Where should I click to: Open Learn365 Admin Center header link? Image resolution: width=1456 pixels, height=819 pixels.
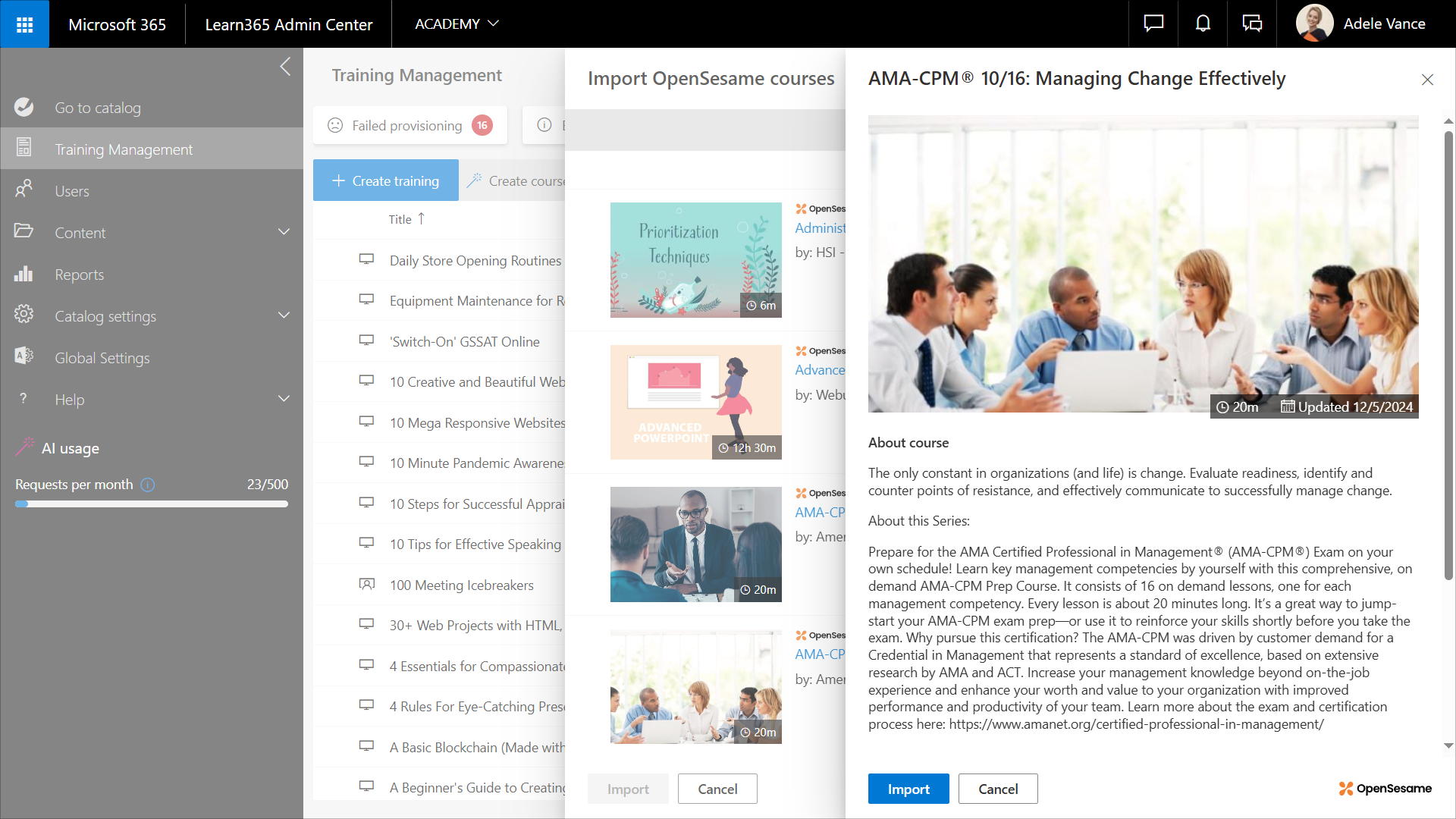[289, 24]
